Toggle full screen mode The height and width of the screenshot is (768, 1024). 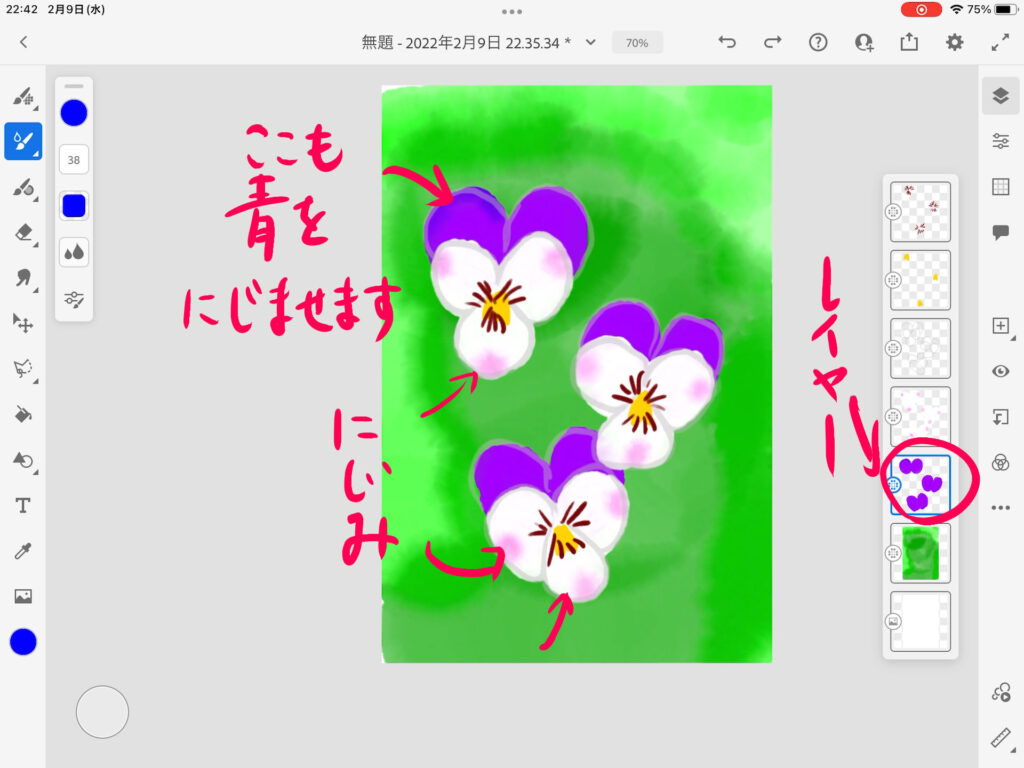[1000, 42]
